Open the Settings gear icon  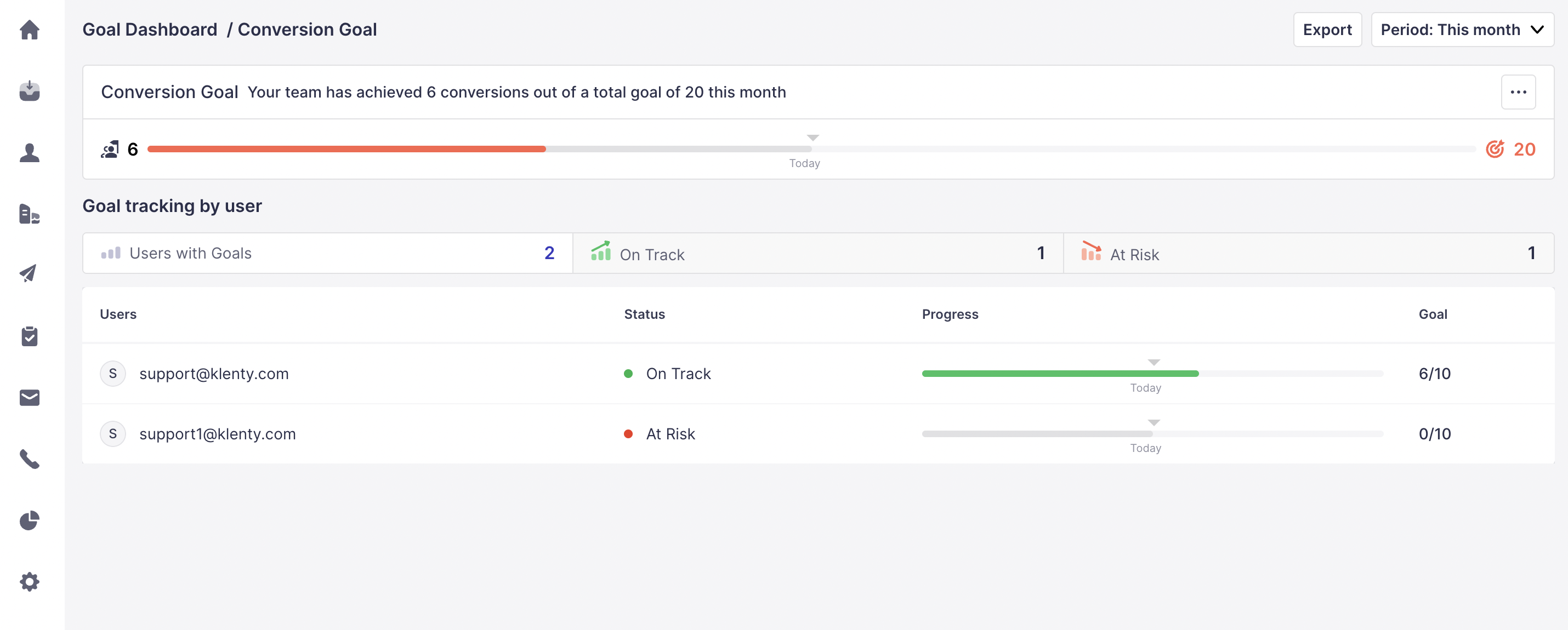pyautogui.click(x=29, y=582)
